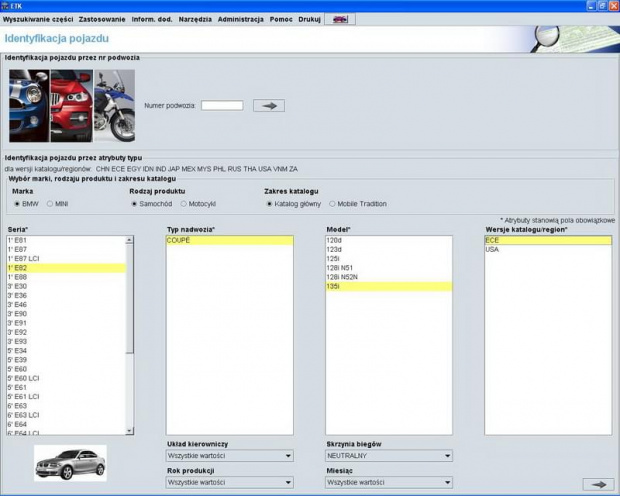The height and width of the screenshot is (496, 620).
Task: Select model 135i
Action: pyautogui.click(x=389, y=286)
